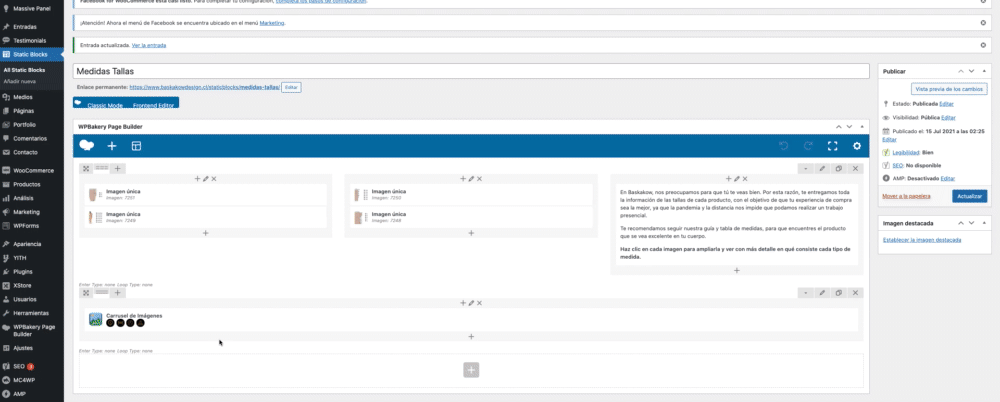Click the Undo icon in builder toolbar

click(x=784, y=146)
